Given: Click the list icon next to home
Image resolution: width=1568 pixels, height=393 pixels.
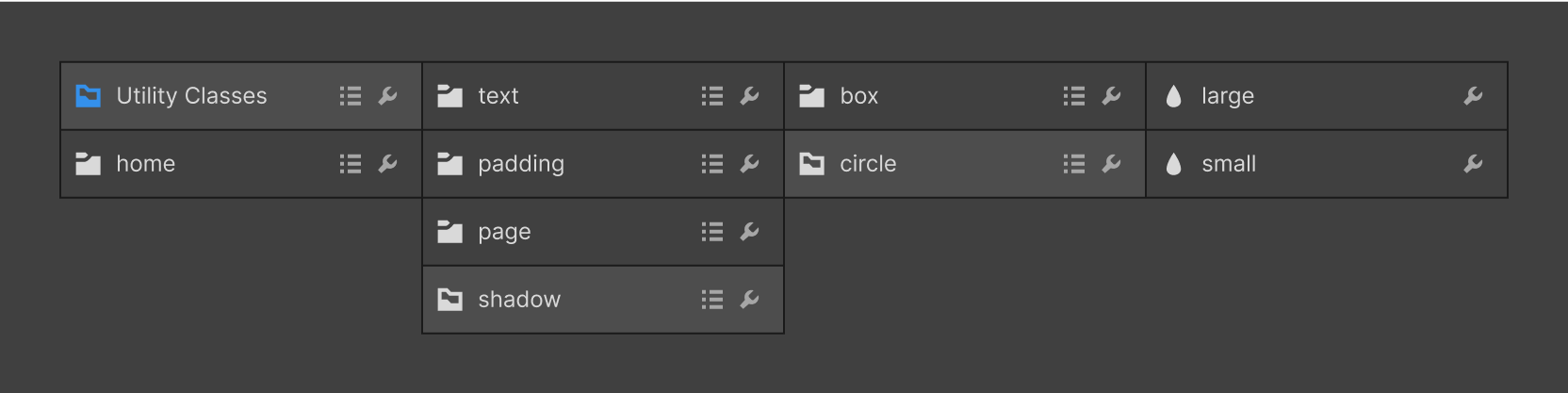Looking at the screenshot, I should pos(351,164).
